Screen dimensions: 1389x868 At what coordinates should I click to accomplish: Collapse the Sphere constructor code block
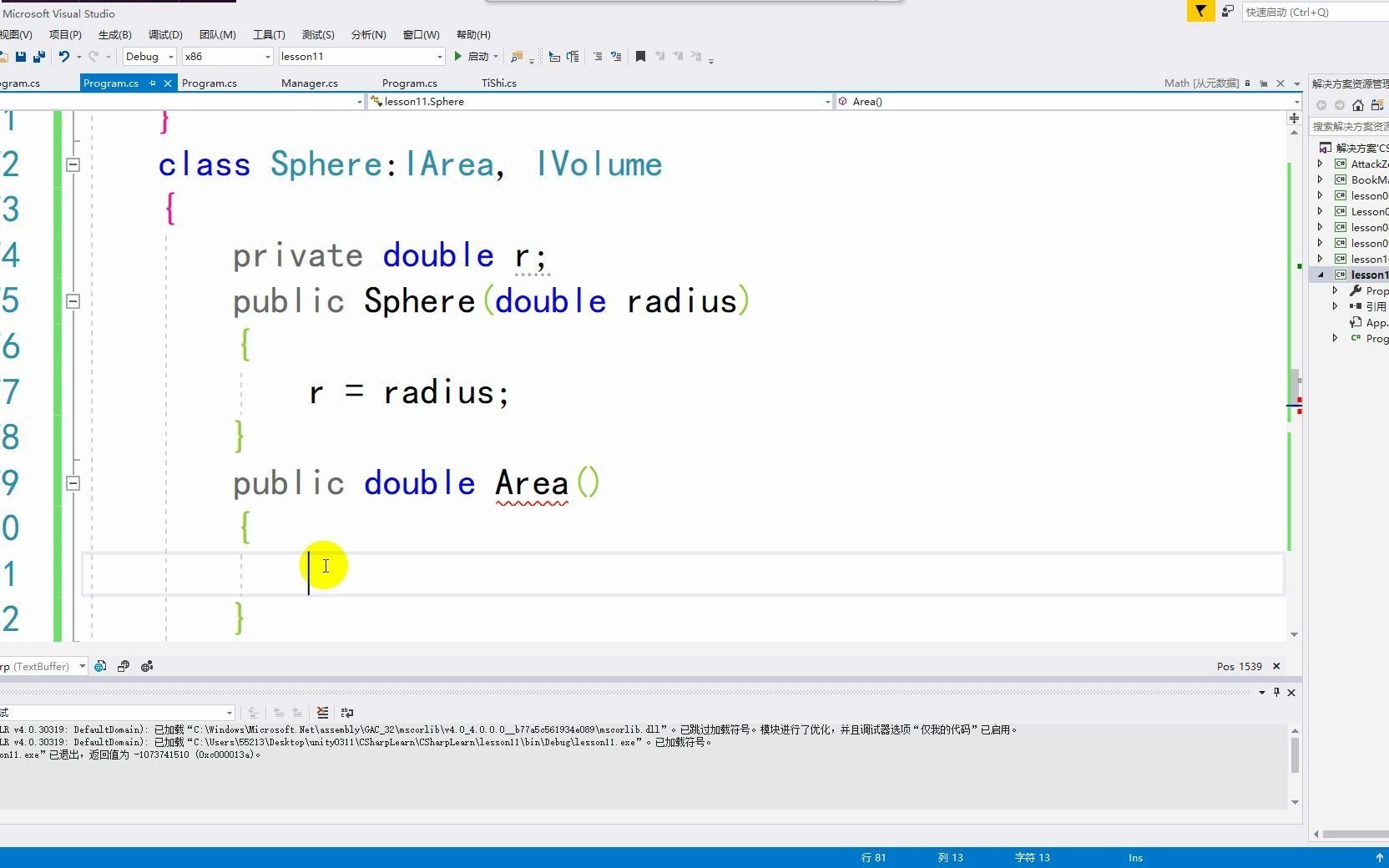(x=73, y=301)
